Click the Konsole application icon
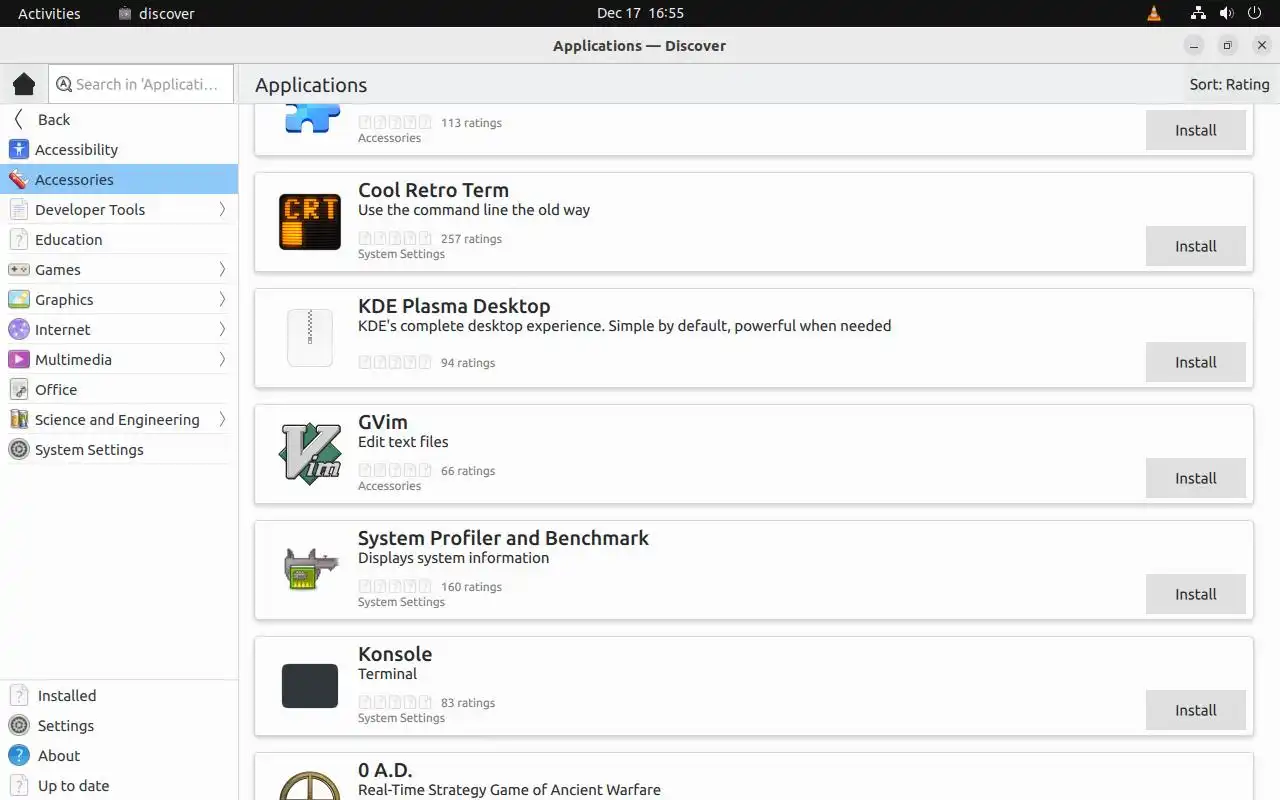The height and width of the screenshot is (800, 1280). pos(310,686)
